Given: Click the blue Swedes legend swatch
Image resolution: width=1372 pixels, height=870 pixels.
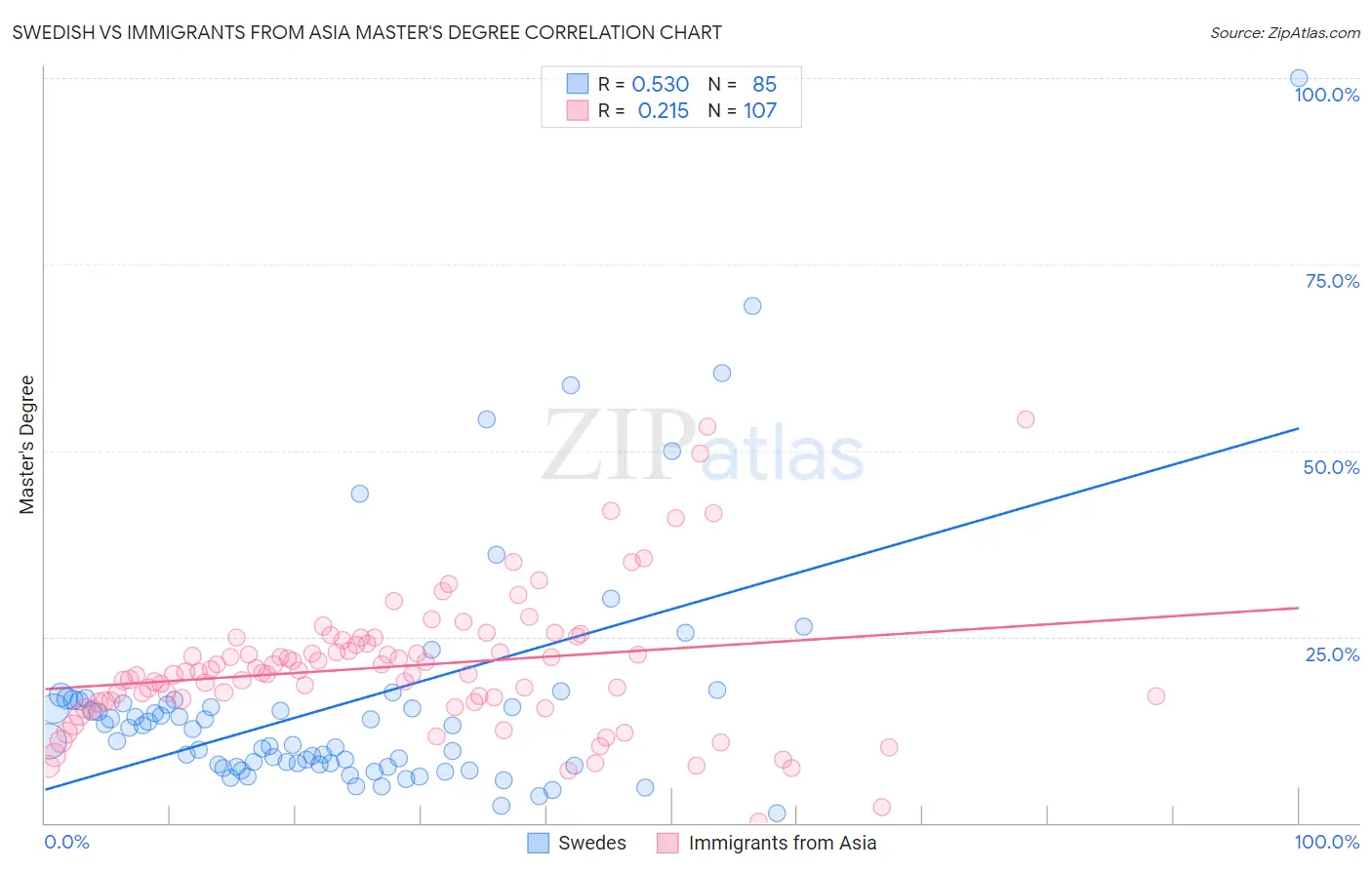Looking at the screenshot, I should pos(538,843).
